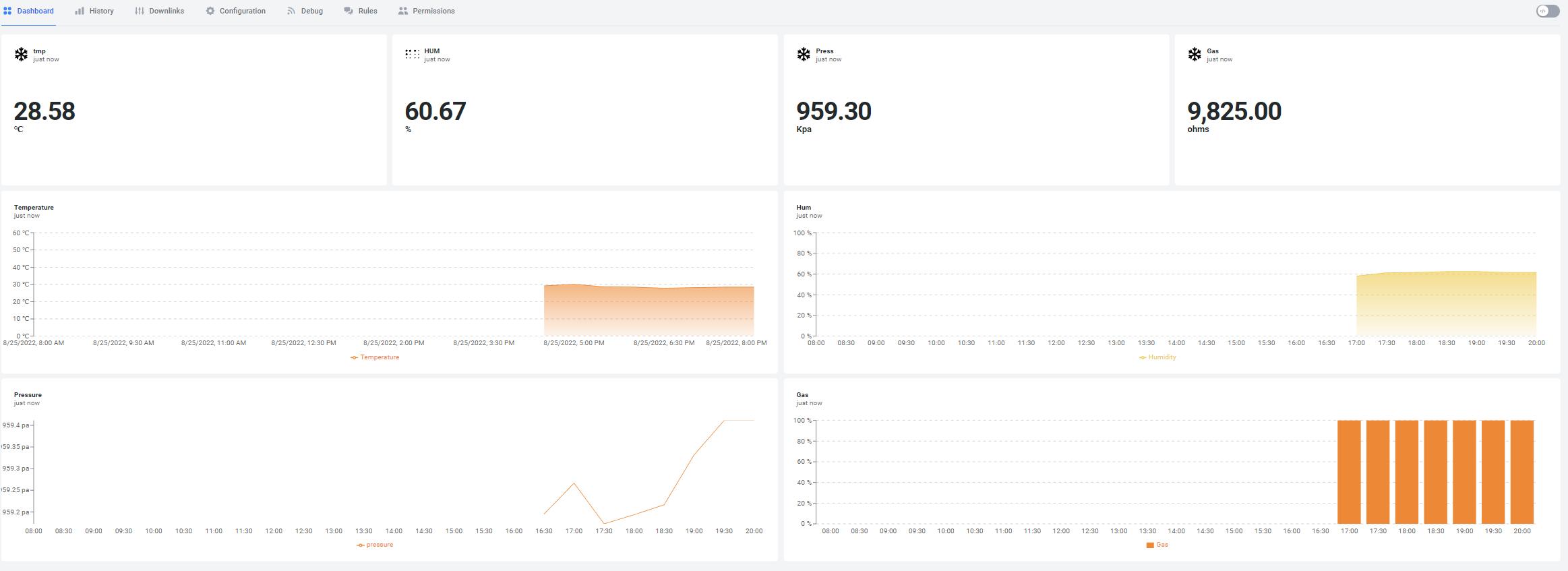Screen dimensions: 1568x571
Task: Toggle Humidity series in chart legend
Action: coord(1157,357)
